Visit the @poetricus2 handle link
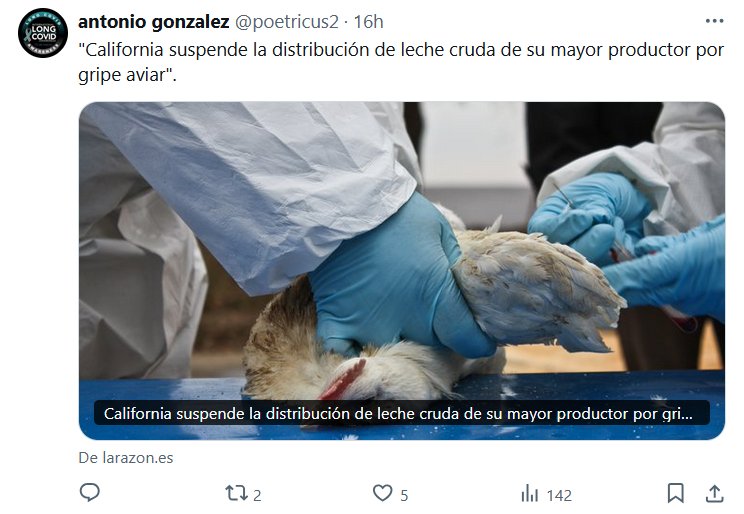The width and height of the screenshot is (744, 514). pyautogui.click(x=287, y=22)
